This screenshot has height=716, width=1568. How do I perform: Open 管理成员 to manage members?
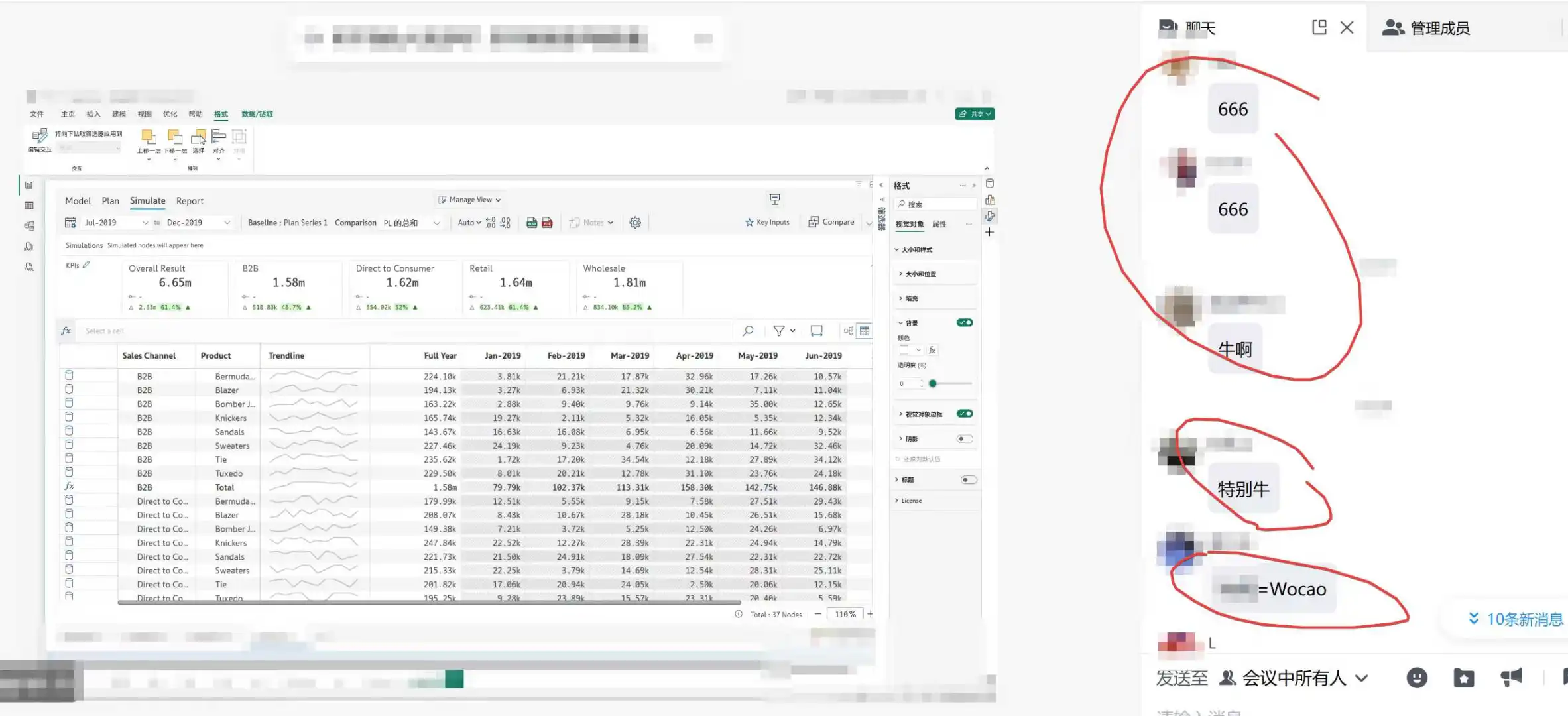[x=1425, y=28]
